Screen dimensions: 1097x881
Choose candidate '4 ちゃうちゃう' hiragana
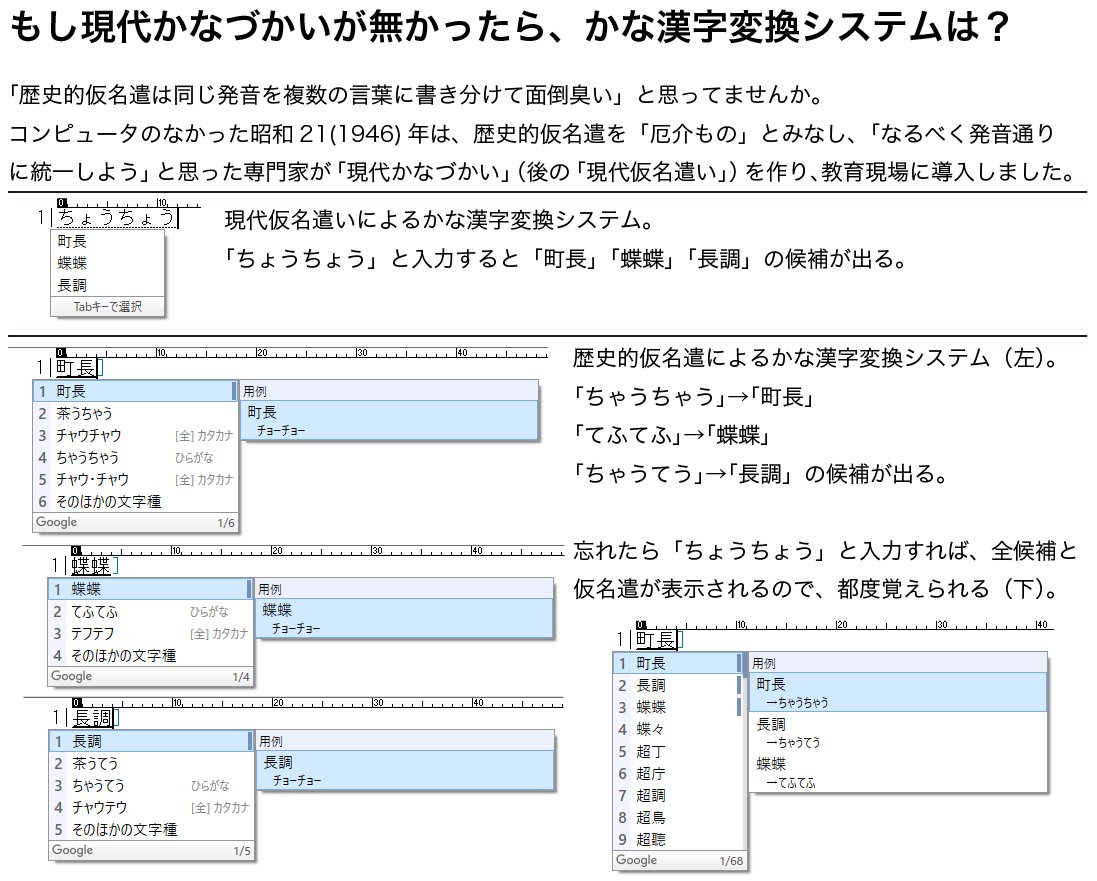tap(135, 458)
